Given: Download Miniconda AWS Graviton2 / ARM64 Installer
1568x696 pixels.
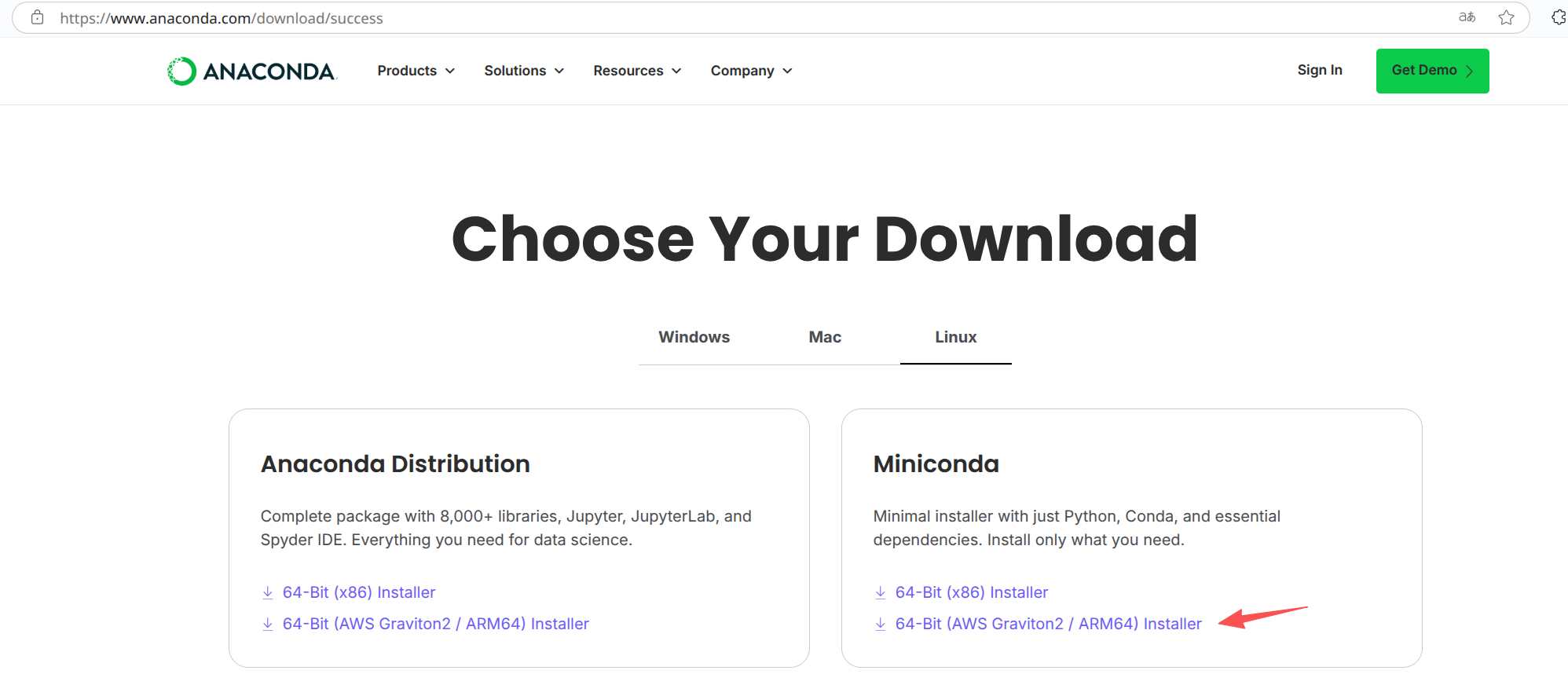Looking at the screenshot, I should [x=1049, y=624].
